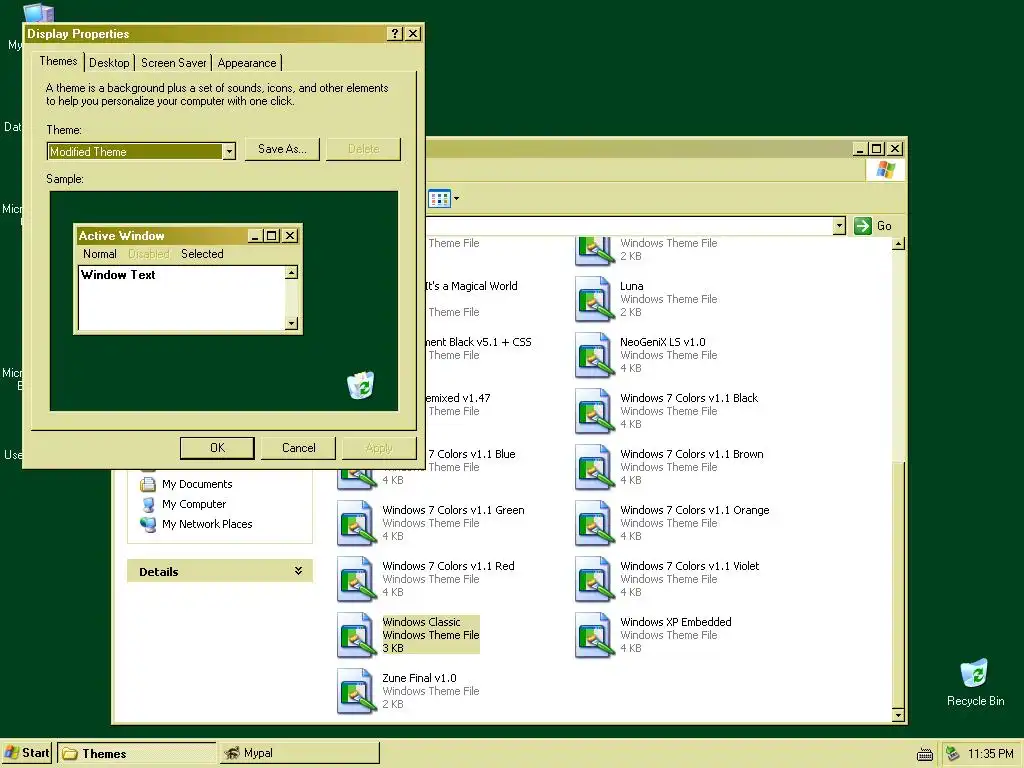1024x768 pixels.
Task: Switch to the Appearance tab
Action: coord(247,63)
